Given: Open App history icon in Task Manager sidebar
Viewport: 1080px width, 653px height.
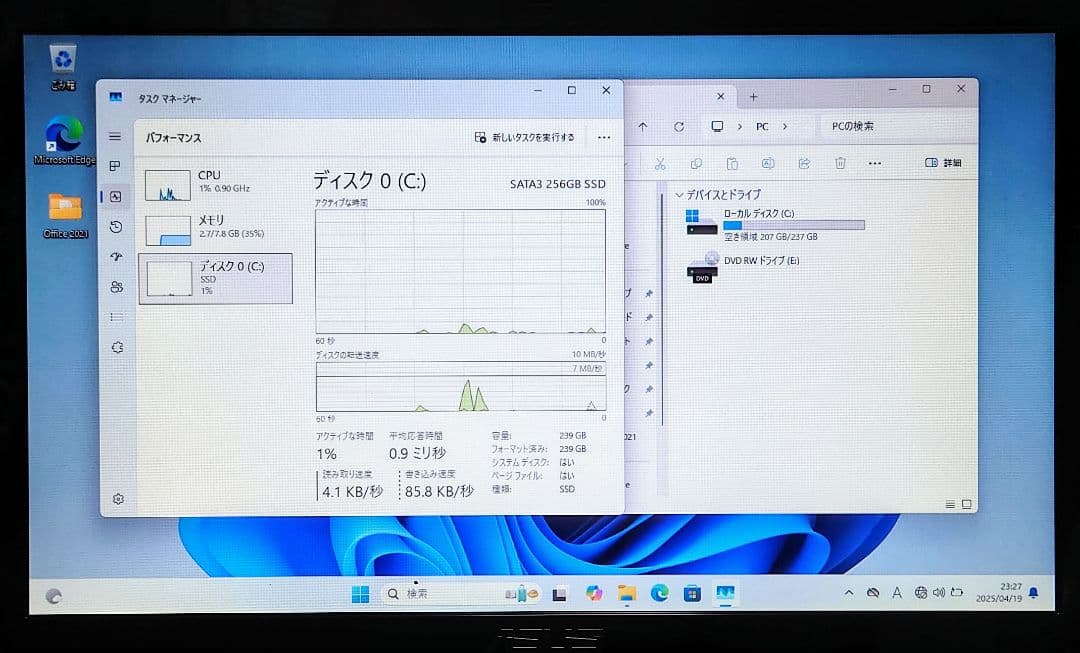Looking at the screenshot, I should [x=116, y=227].
